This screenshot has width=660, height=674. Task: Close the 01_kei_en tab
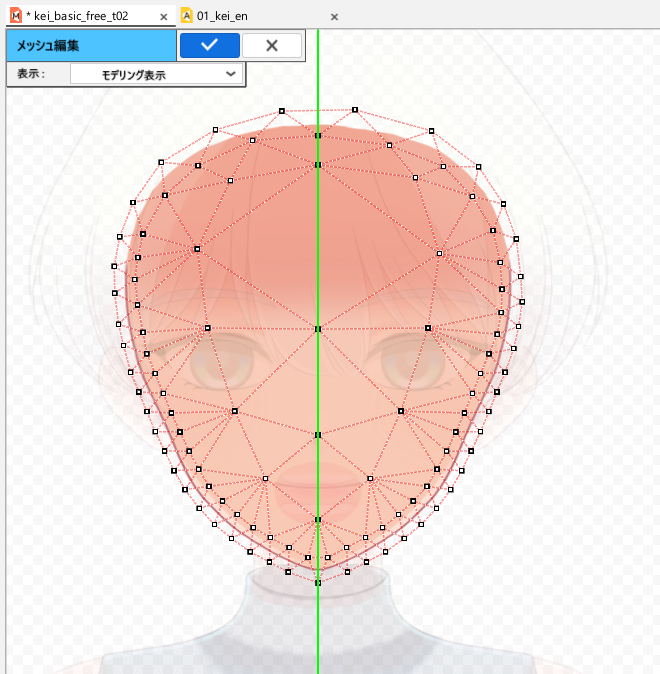(x=334, y=17)
